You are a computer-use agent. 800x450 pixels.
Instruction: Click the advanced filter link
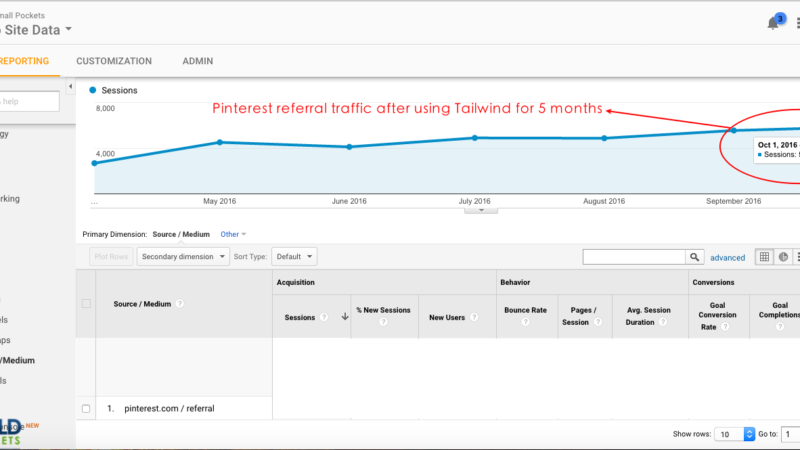click(728, 257)
